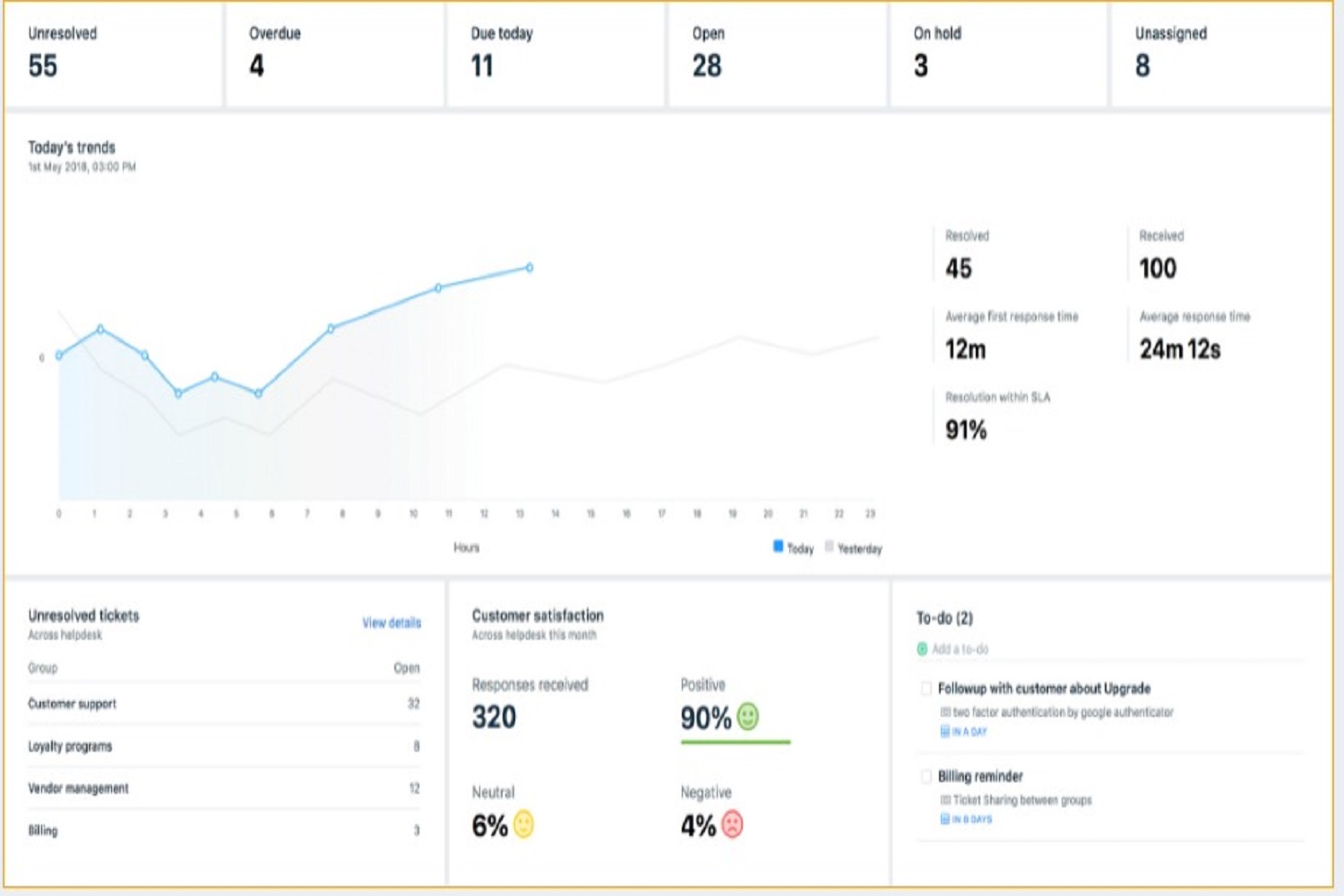
Task: Click the yellow neutral face icon
Action: tap(523, 824)
